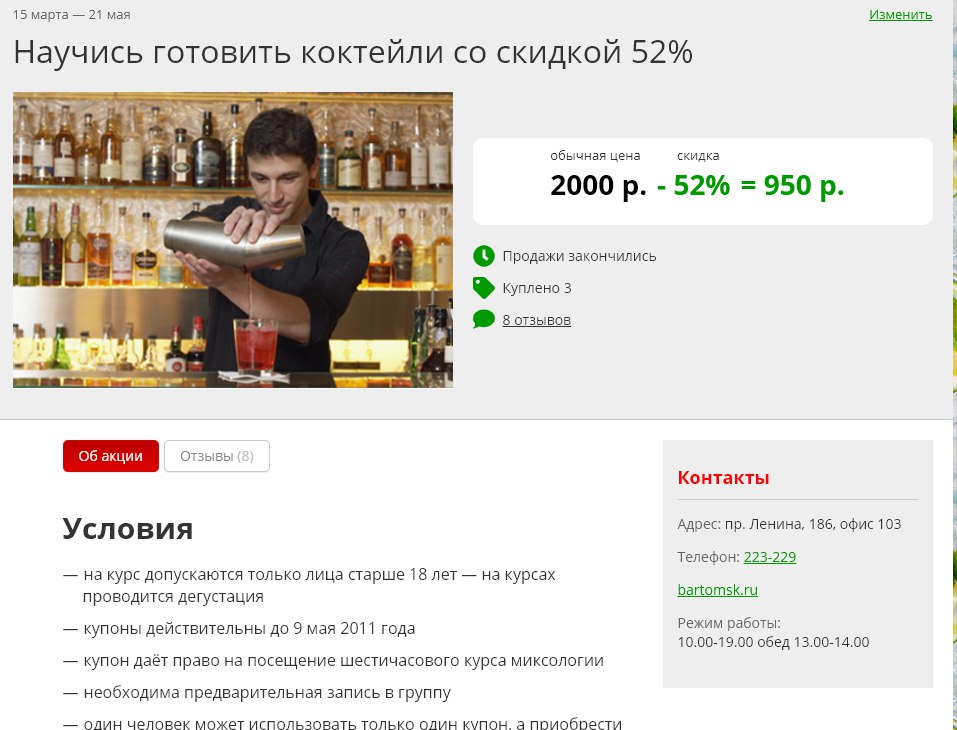Click the regular price '2000 р.'

tap(598, 185)
